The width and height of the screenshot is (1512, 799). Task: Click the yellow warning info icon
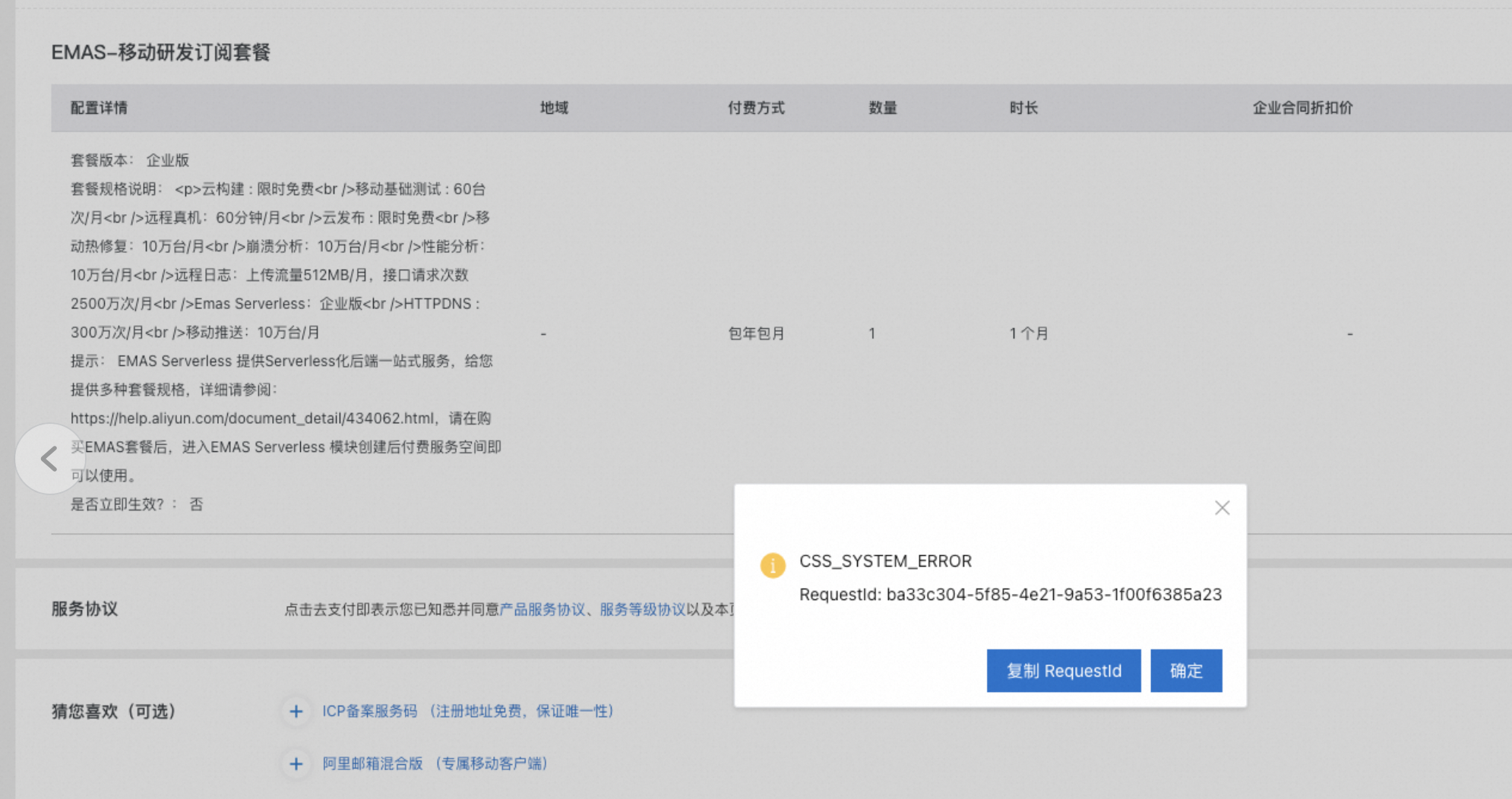(x=773, y=565)
